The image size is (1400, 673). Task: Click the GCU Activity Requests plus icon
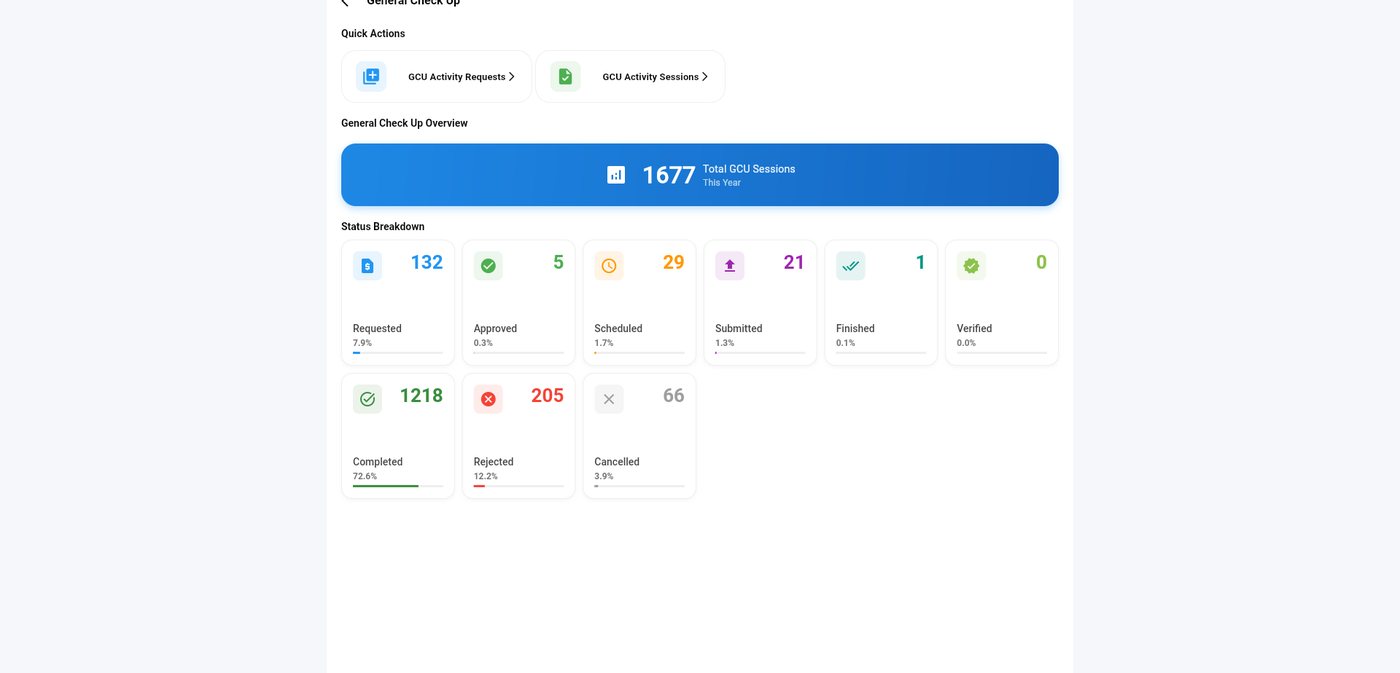(x=371, y=76)
